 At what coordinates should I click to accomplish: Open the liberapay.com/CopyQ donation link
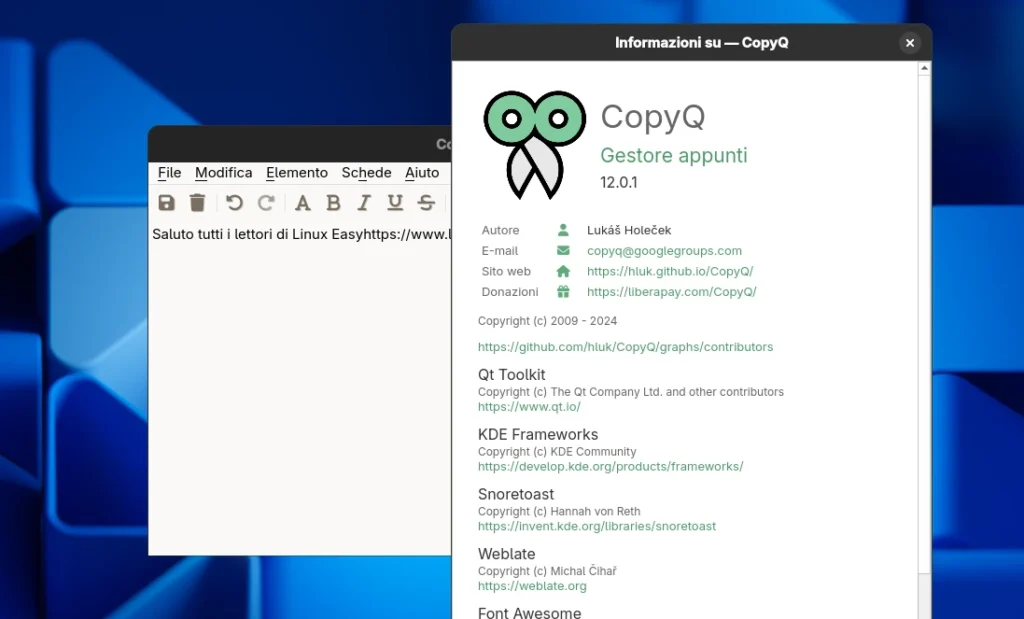pyautogui.click(x=671, y=291)
